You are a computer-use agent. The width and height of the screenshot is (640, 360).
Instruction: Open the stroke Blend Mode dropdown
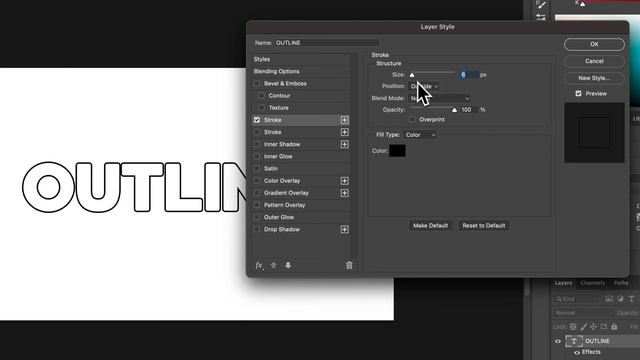click(440, 98)
